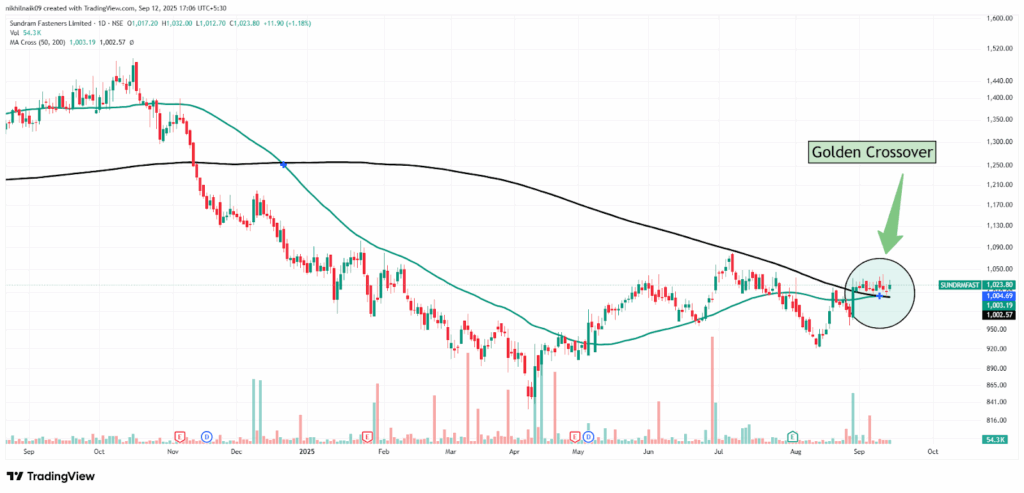Click the blue 1,004.69 price tag
1024x493 pixels.
(1001, 296)
